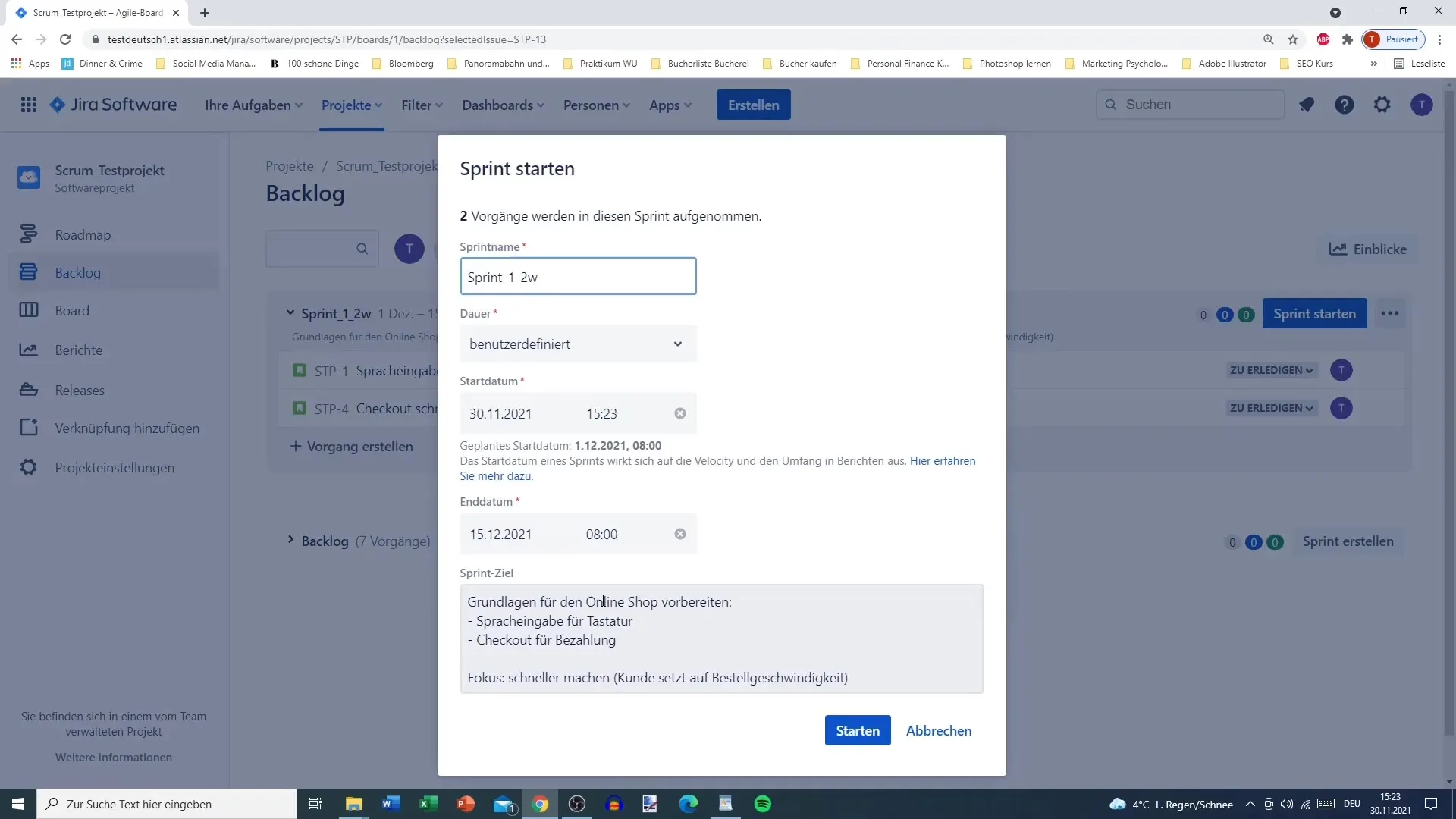Viewport: 1456px width, 819px height.
Task: Click Abbrechen in the dialog
Action: point(938,730)
